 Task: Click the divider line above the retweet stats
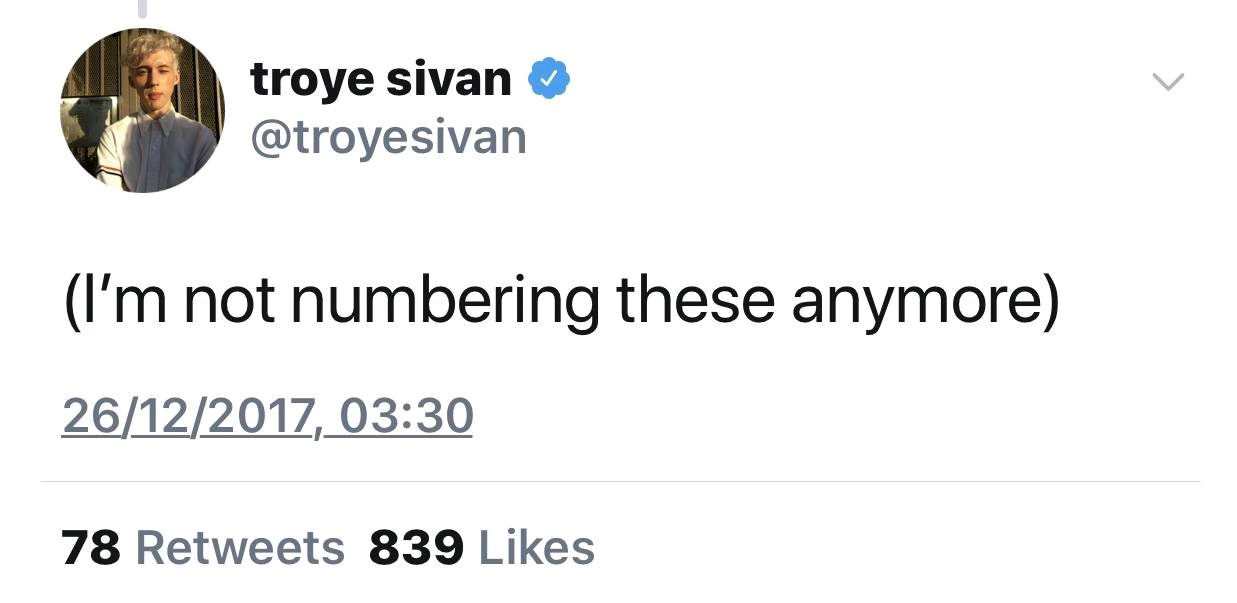tap(620, 482)
